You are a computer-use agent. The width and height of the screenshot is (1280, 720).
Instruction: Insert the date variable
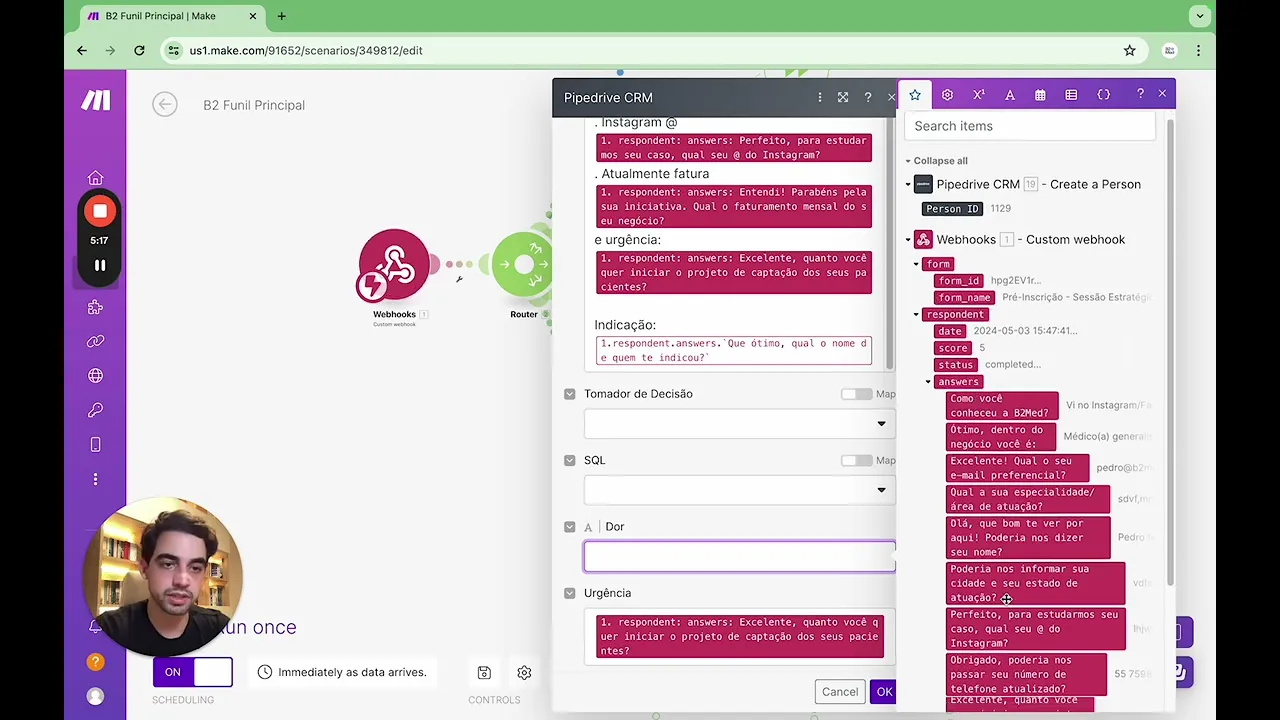coord(950,331)
